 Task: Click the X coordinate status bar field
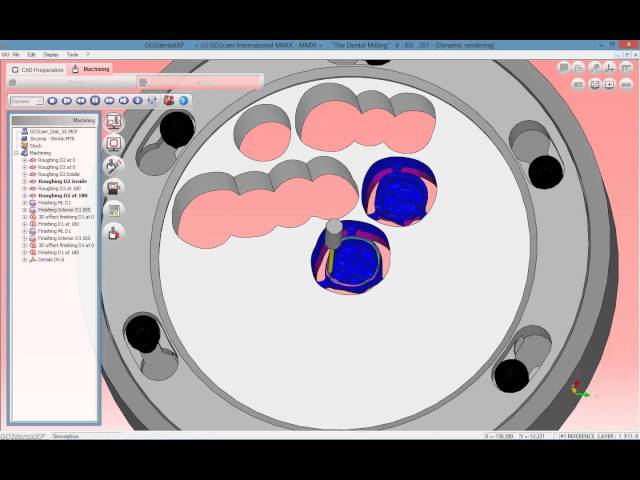500,436
